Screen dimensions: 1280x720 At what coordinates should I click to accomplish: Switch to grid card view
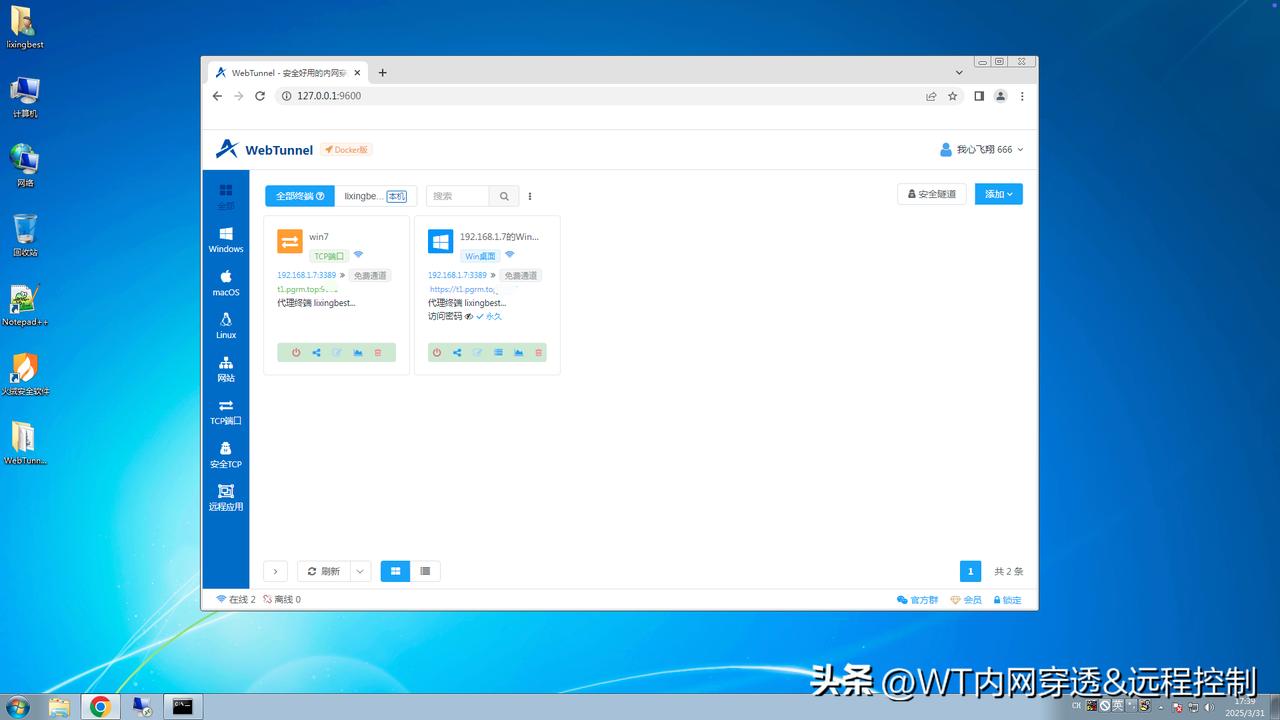tap(395, 571)
